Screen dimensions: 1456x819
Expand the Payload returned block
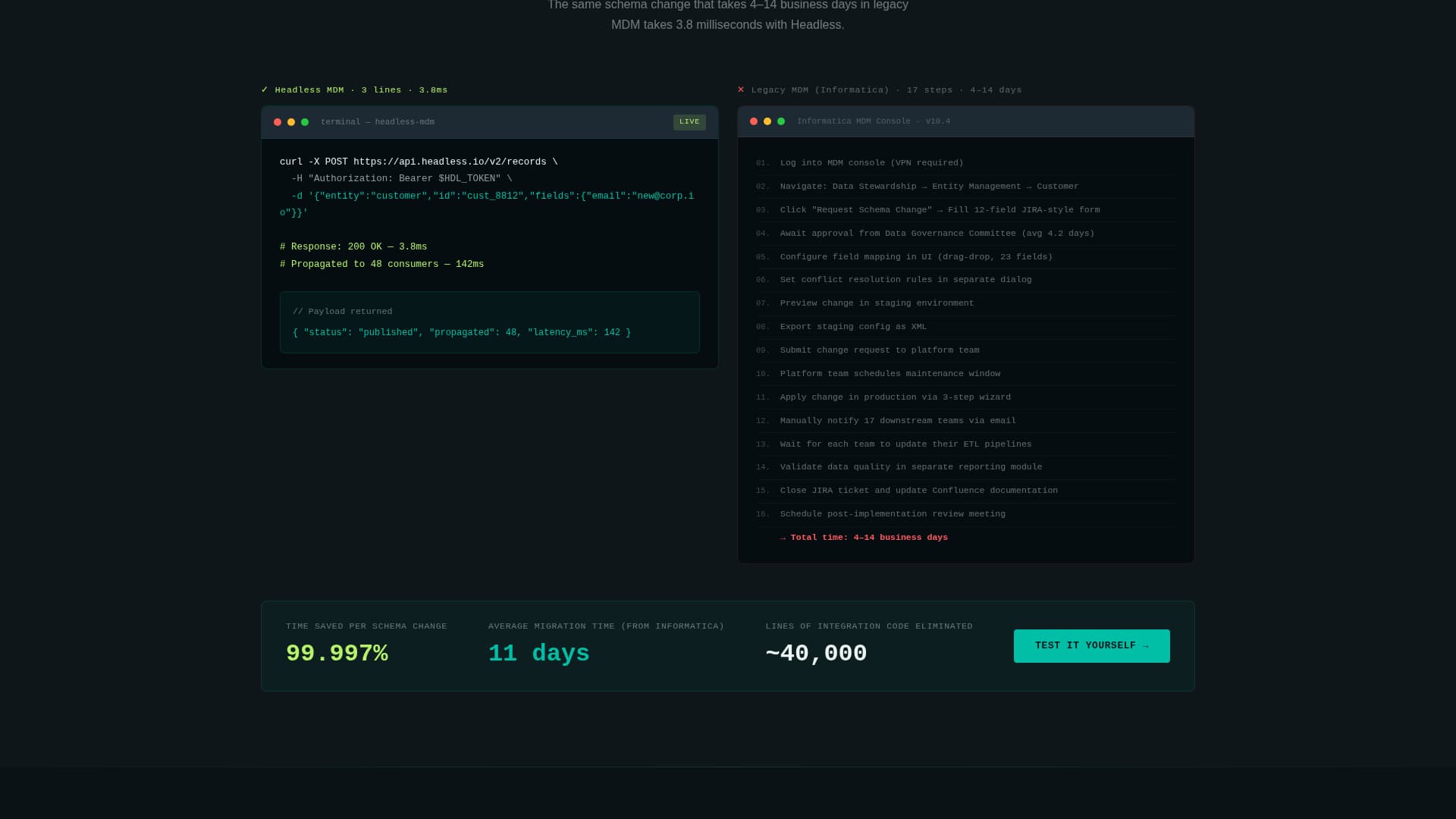(x=490, y=322)
